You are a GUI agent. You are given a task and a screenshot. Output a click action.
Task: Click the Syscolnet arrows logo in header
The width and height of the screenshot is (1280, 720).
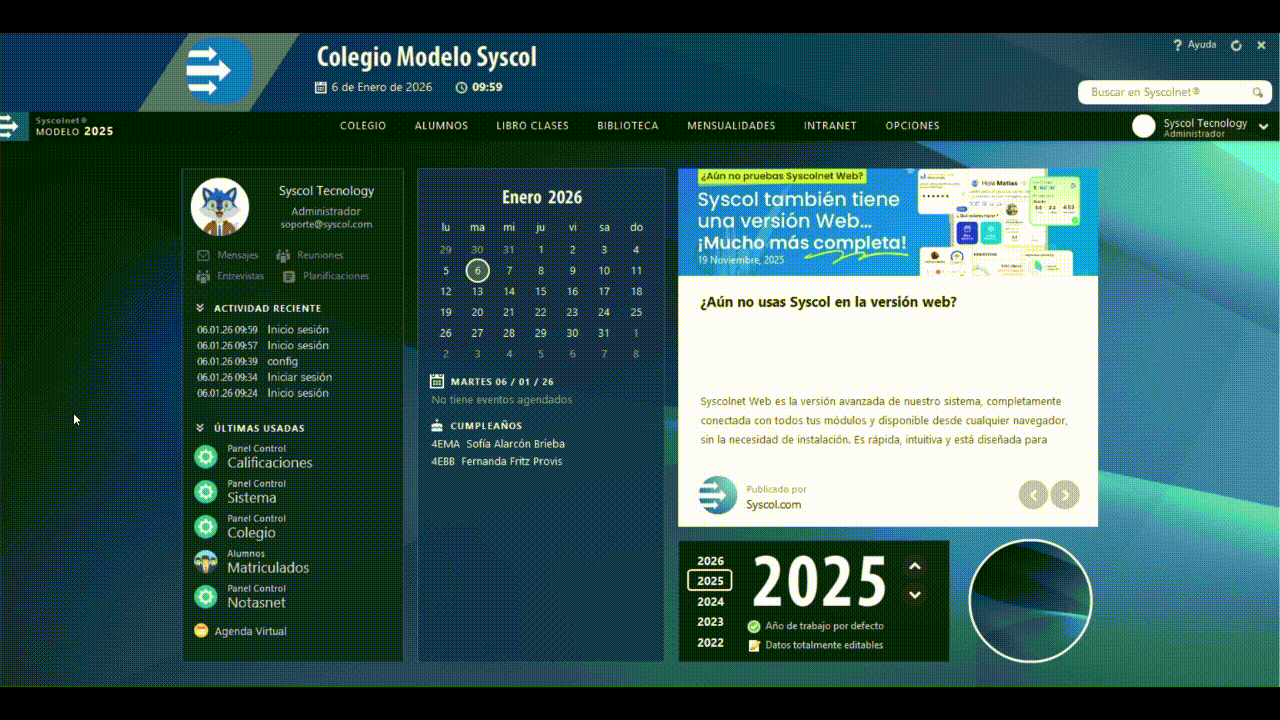coord(219,70)
